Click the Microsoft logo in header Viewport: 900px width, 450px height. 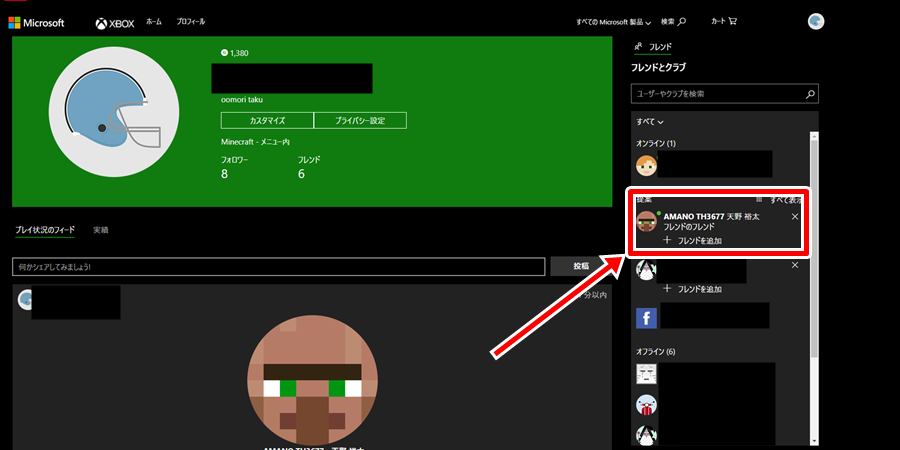click(x=36, y=22)
